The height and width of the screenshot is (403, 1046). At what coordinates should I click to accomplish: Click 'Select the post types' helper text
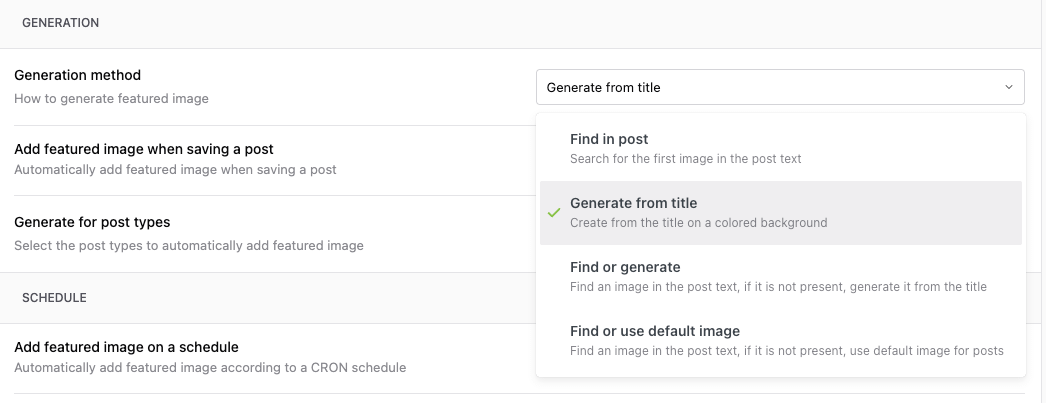point(188,245)
